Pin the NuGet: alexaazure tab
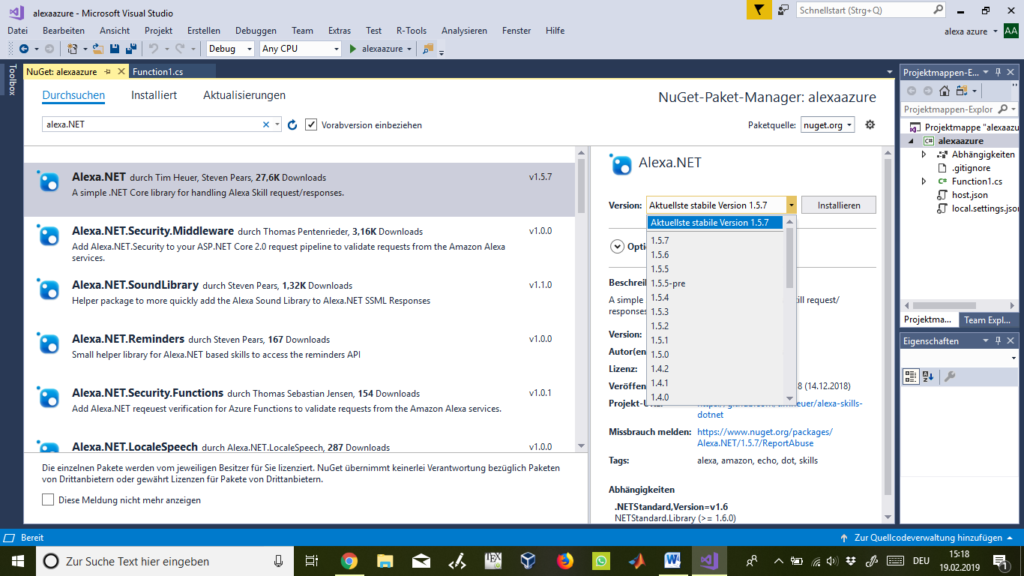This screenshot has height=576, width=1024. pyautogui.click(x=108, y=72)
